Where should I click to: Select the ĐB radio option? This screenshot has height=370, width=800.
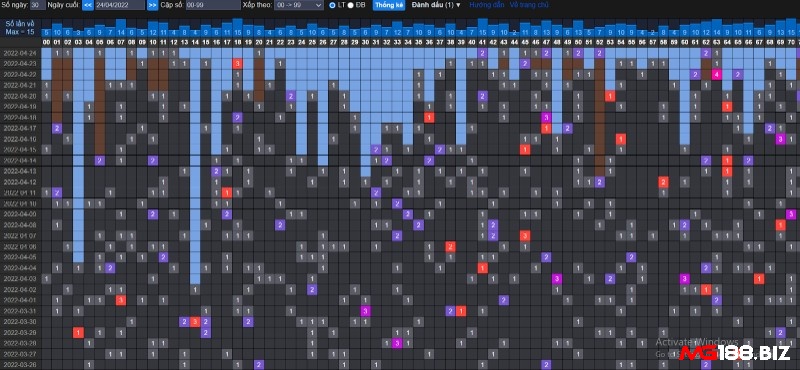351,5
